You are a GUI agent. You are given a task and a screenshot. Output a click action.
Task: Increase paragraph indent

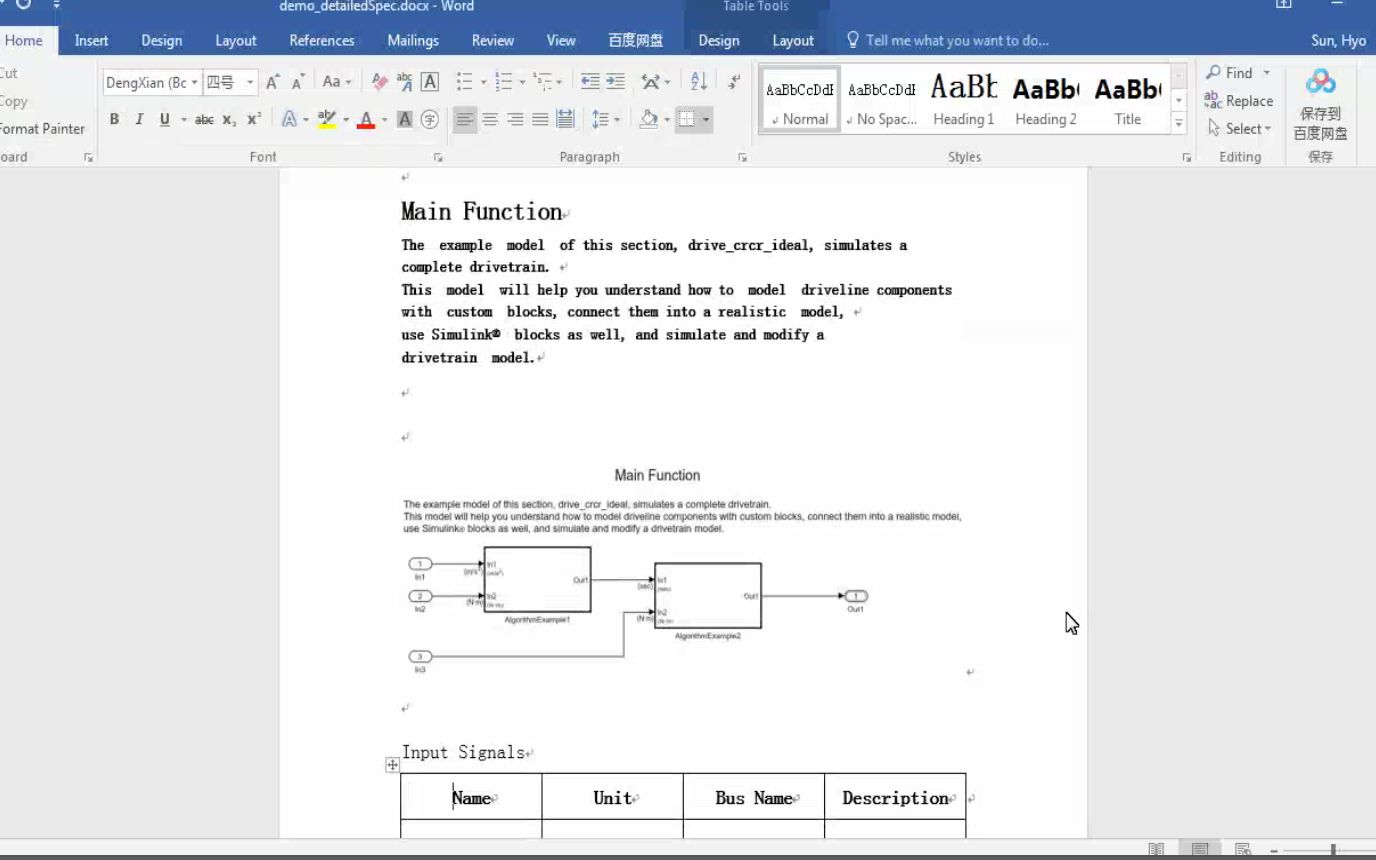click(615, 82)
